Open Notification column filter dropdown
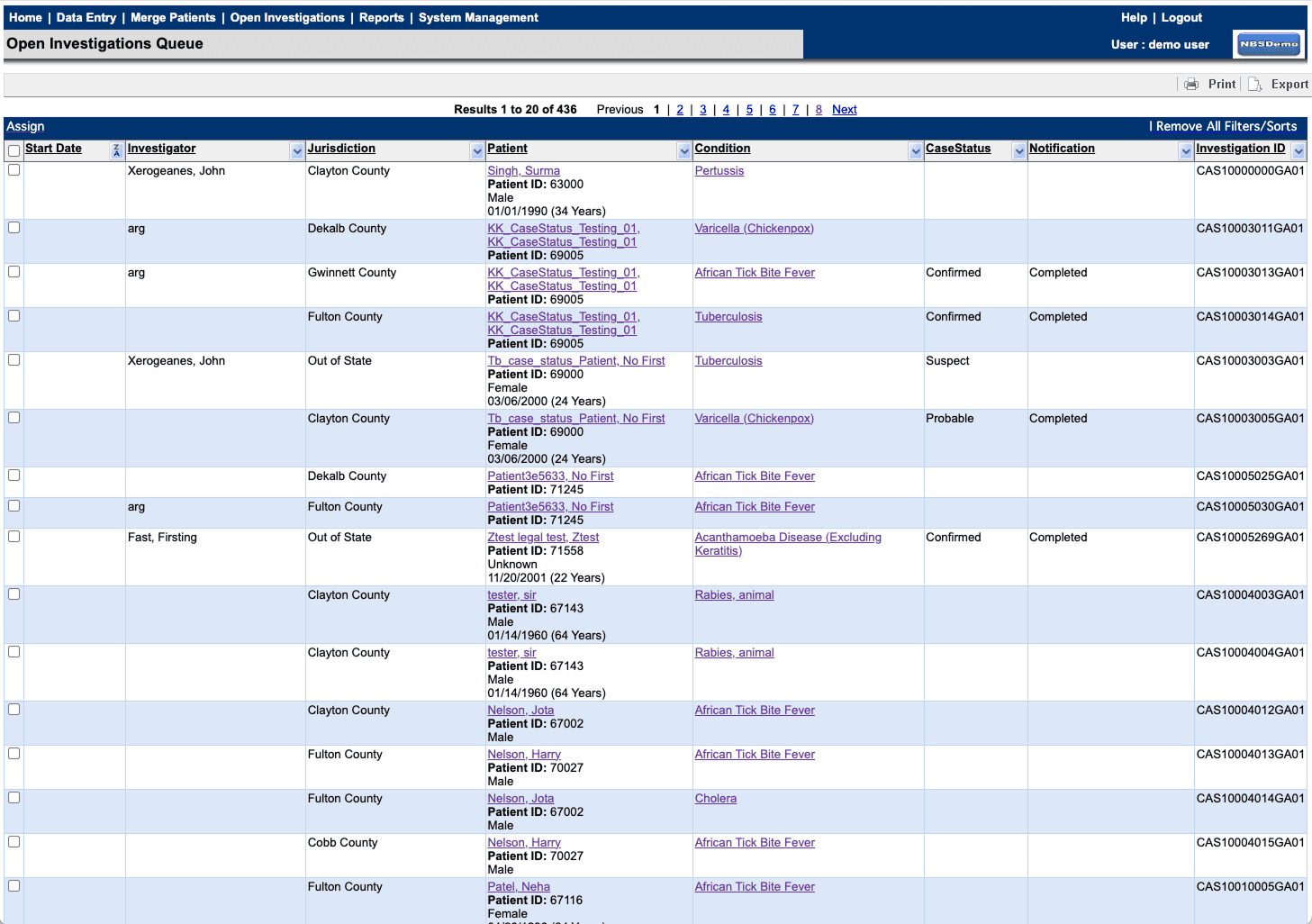This screenshot has height=924, width=1312. pyautogui.click(x=1186, y=151)
